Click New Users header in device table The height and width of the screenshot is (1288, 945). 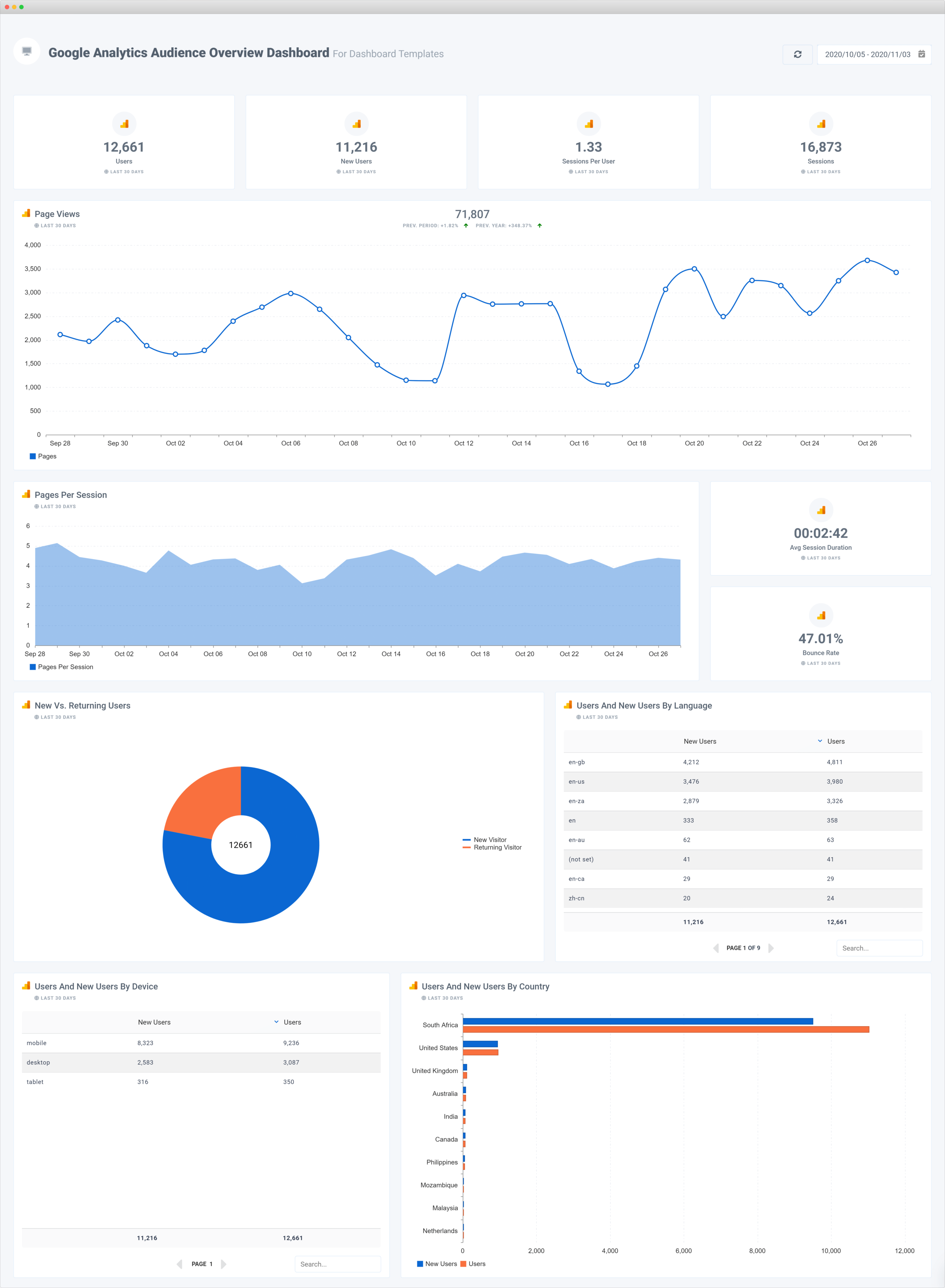[154, 1022]
